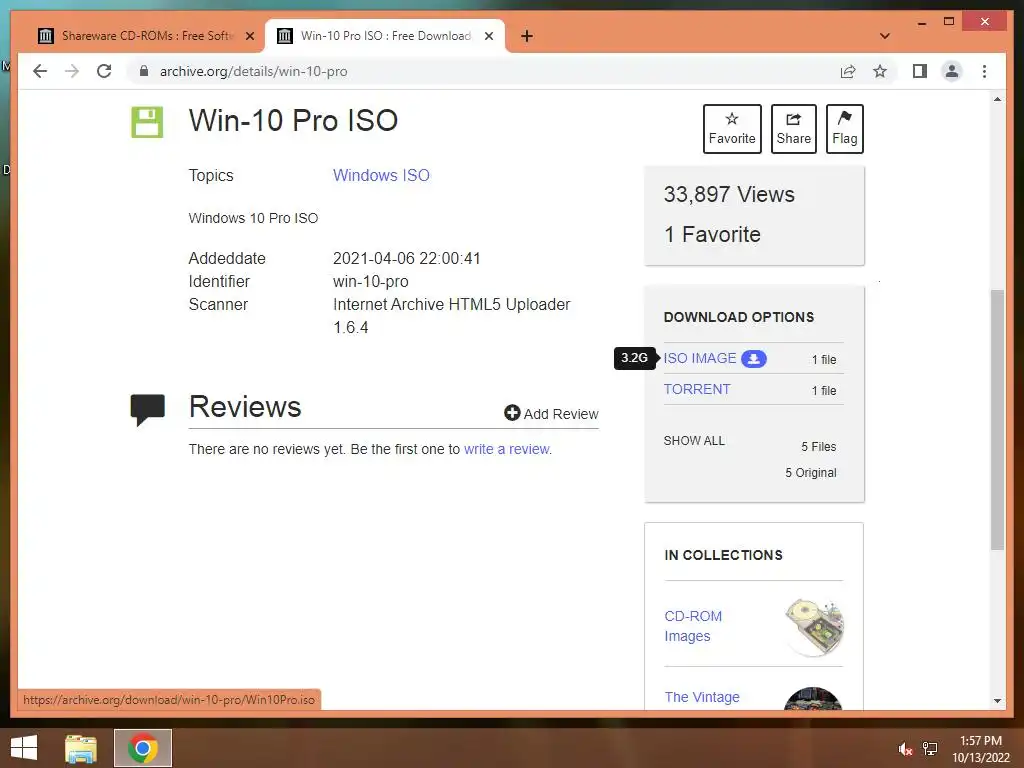Share this Win-10 Pro ISO item
Screen dimensions: 1024x768
point(793,129)
